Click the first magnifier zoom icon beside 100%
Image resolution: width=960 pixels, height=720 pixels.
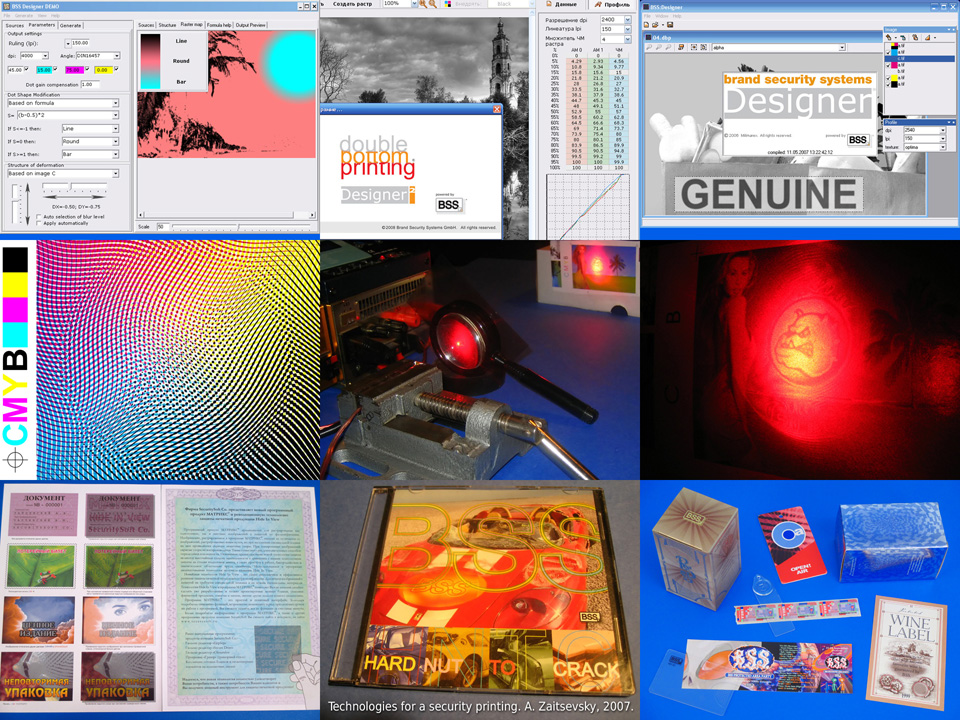click(x=423, y=4)
